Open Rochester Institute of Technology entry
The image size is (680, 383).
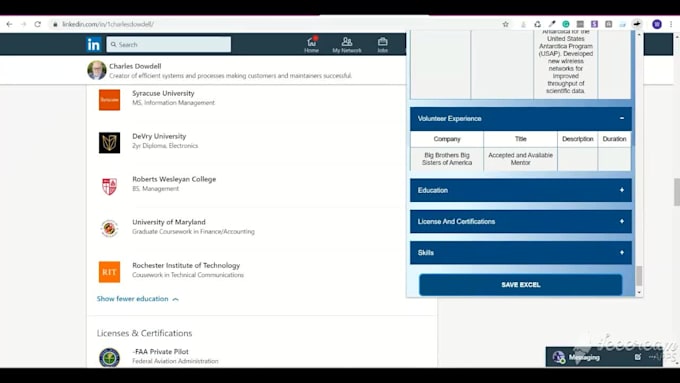(x=186, y=265)
